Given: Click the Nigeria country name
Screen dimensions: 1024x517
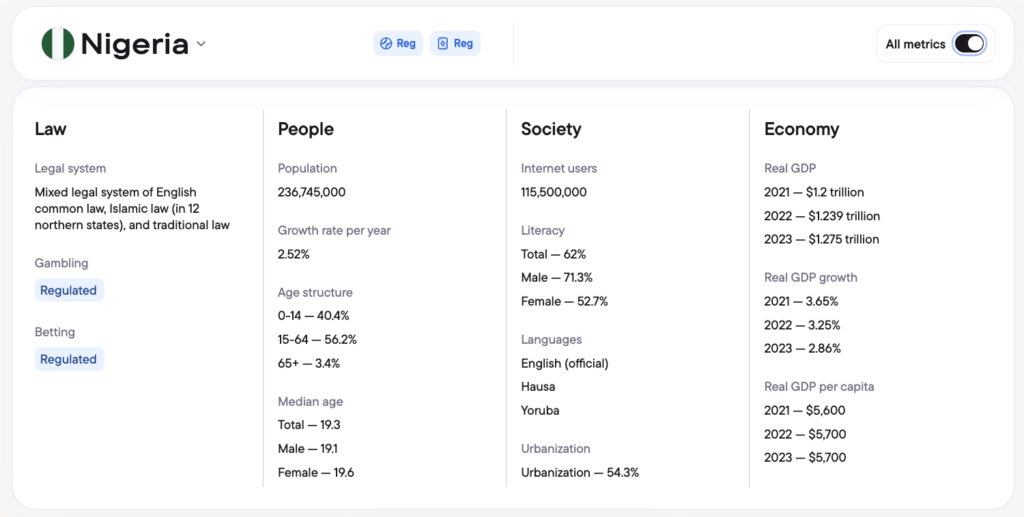Looking at the screenshot, I should click(x=134, y=44).
